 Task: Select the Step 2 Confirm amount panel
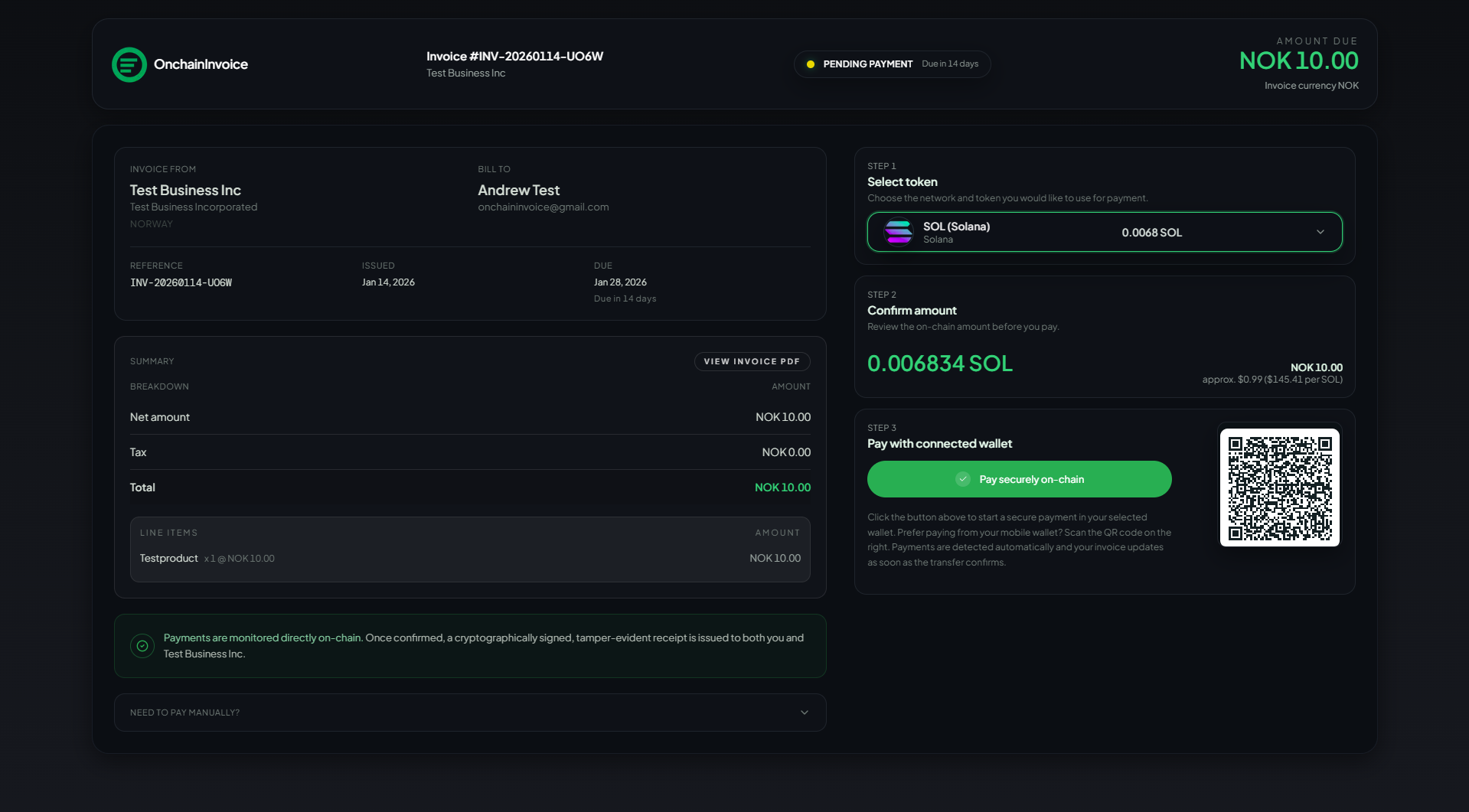[1104, 337]
